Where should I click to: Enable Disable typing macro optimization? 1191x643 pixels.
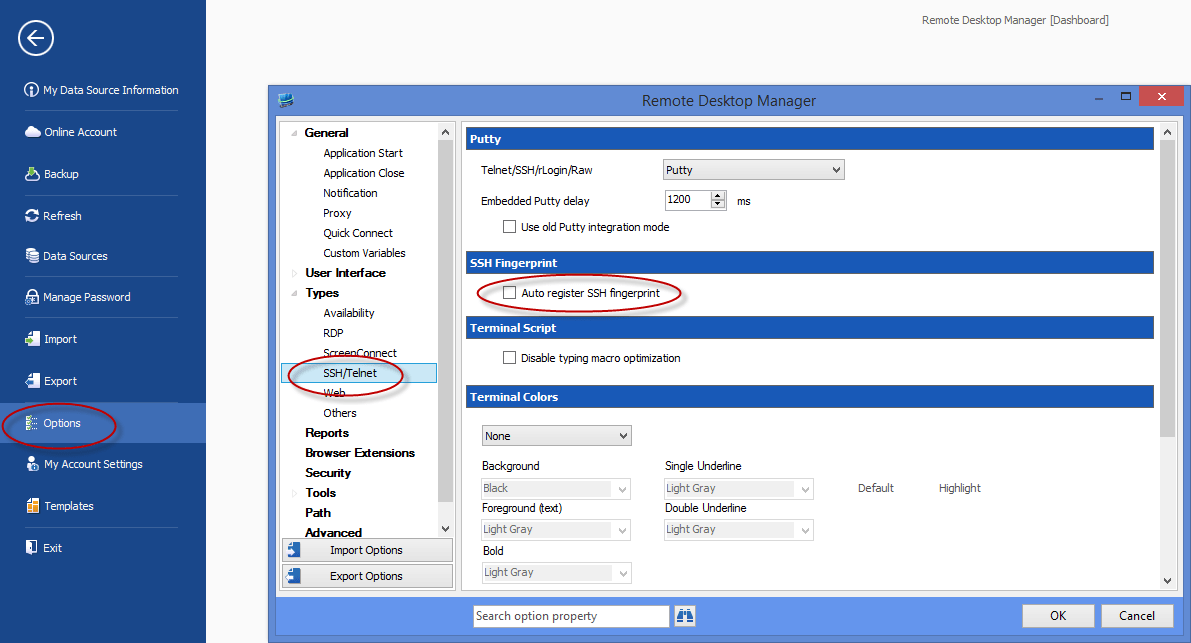point(509,357)
